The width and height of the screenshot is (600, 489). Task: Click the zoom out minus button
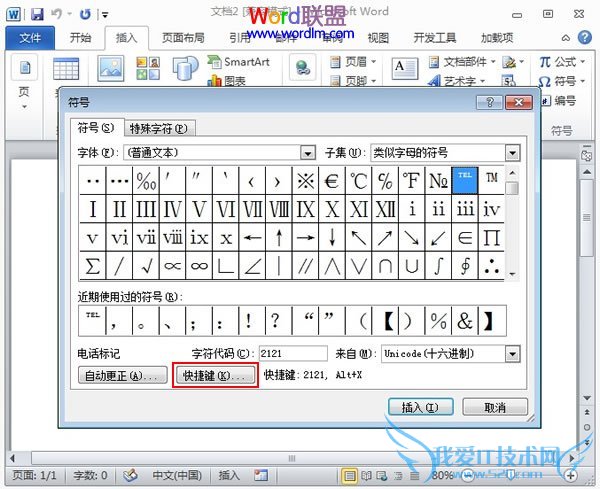pos(469,475)
